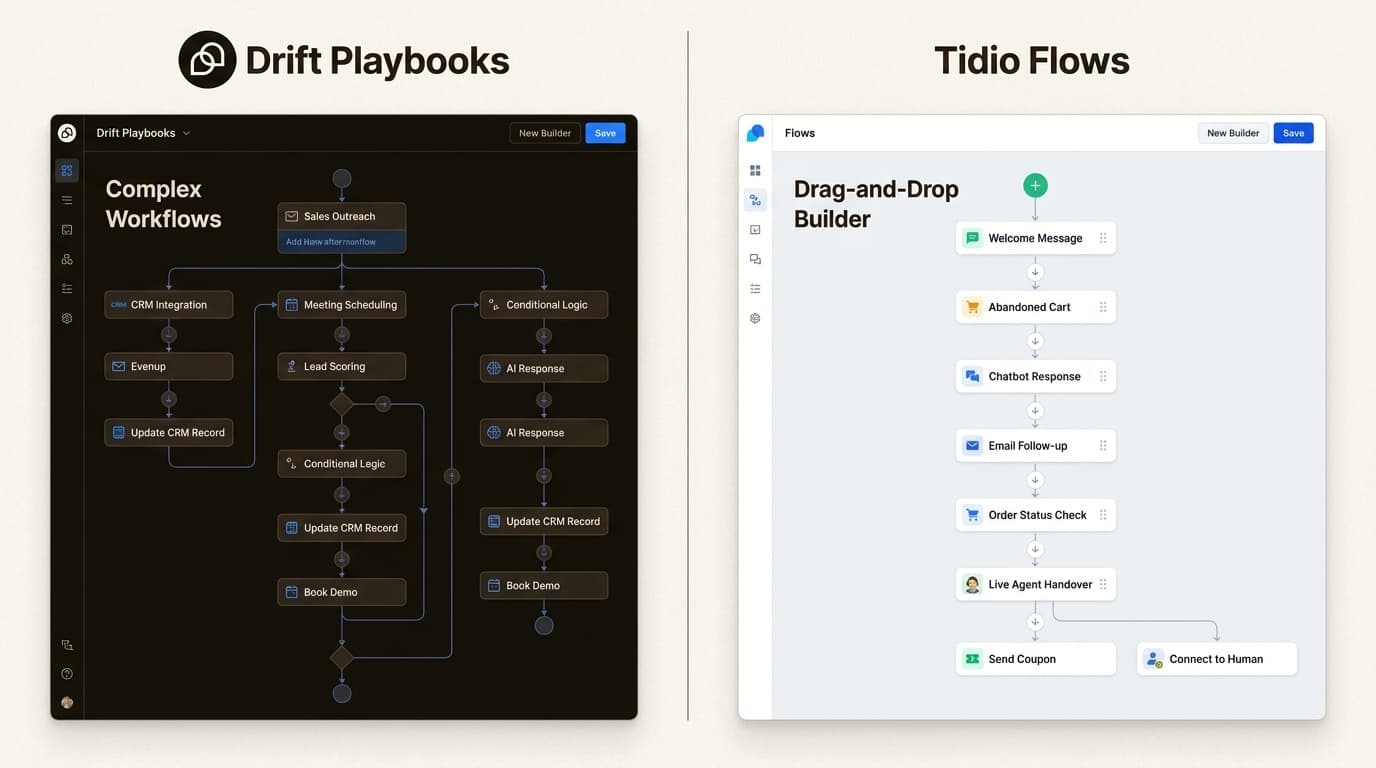
Task: Click the CRM badge icon on CRM Integration
Action: (x=118, y=305)
